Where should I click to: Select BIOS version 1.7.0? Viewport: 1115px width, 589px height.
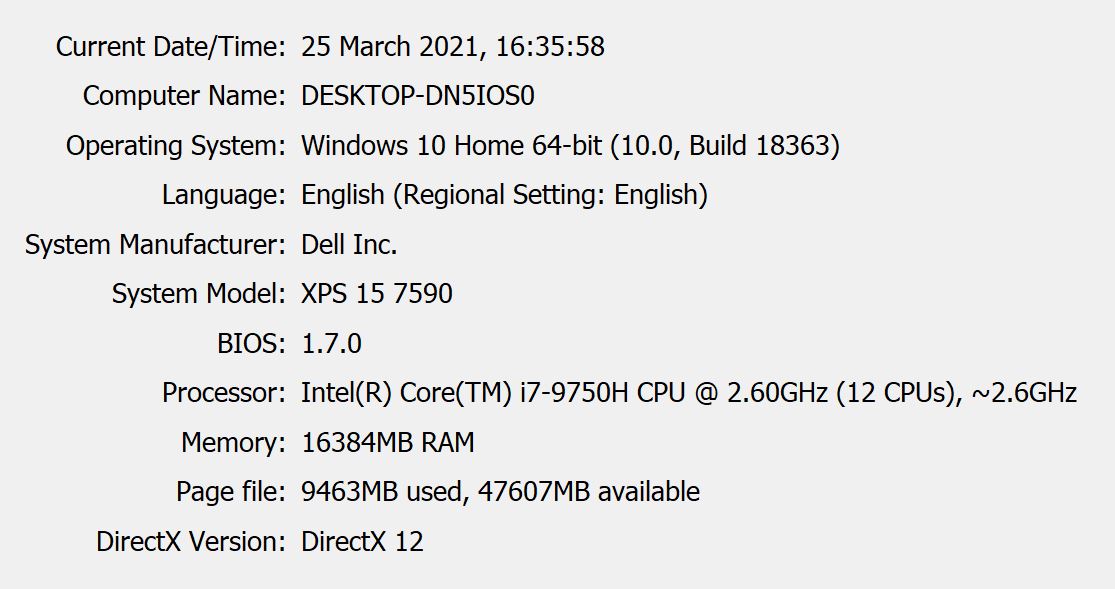click(x=331, y=344)
